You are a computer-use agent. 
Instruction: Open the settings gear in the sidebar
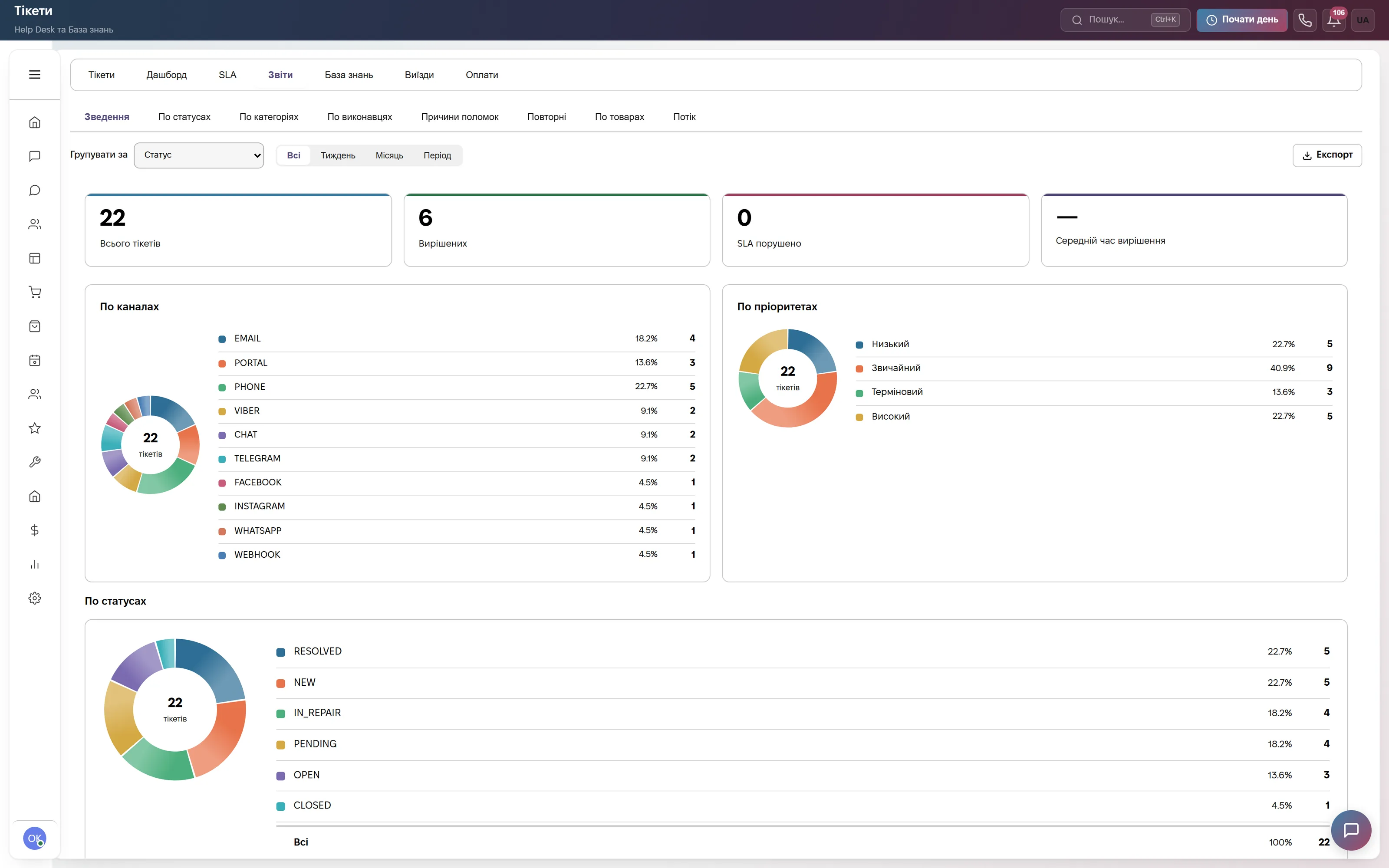click(34, 598)
